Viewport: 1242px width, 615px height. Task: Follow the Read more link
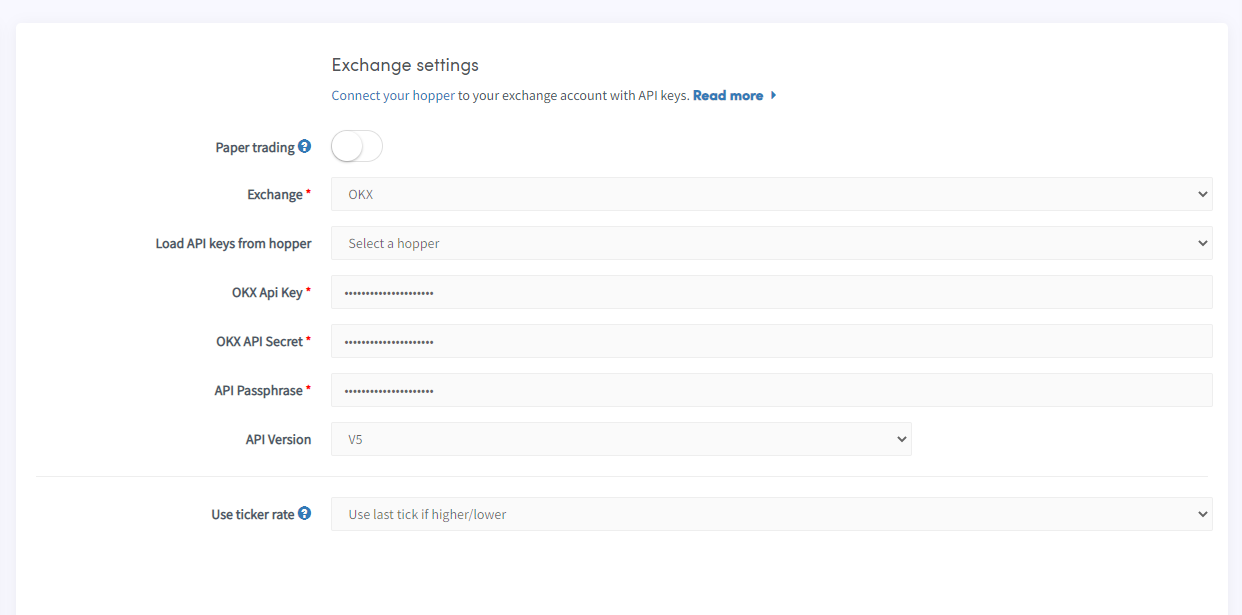click(x=728, y=96)
